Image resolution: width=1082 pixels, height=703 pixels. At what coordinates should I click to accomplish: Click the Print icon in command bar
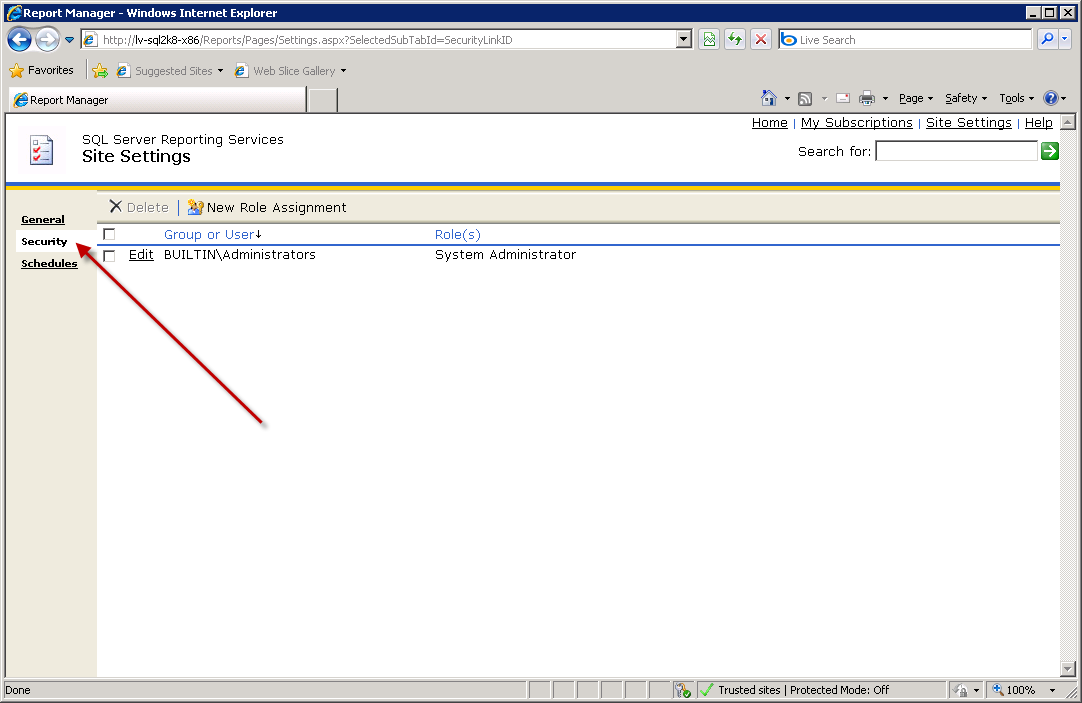click(x=866, y=98)
